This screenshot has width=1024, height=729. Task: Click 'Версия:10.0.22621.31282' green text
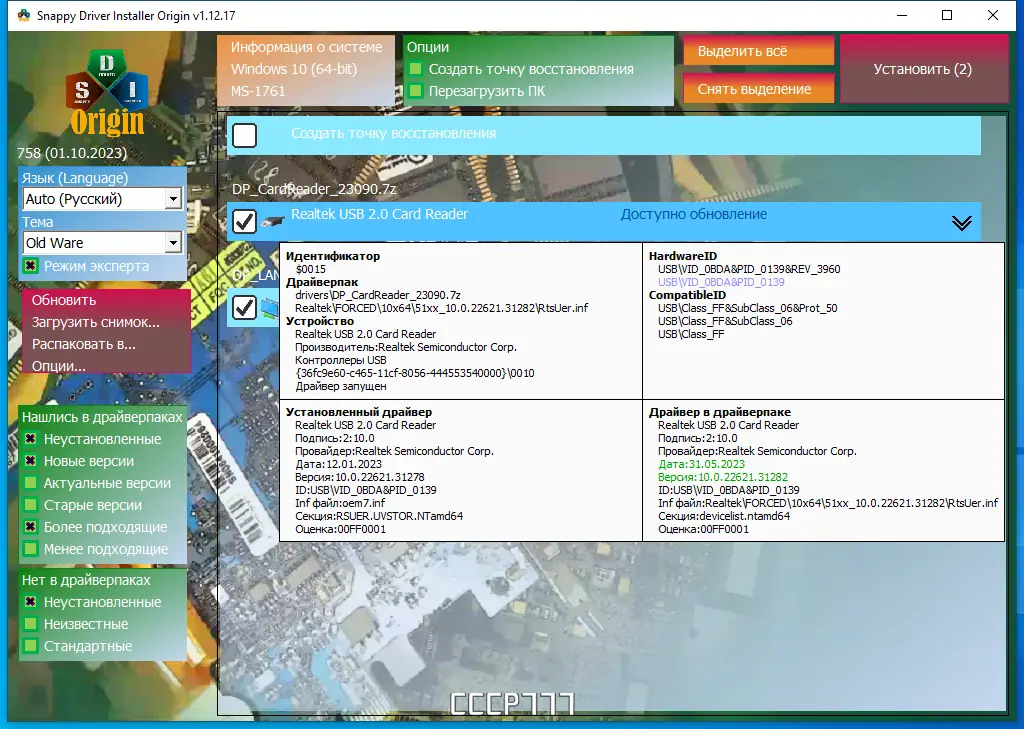[723, 478]
